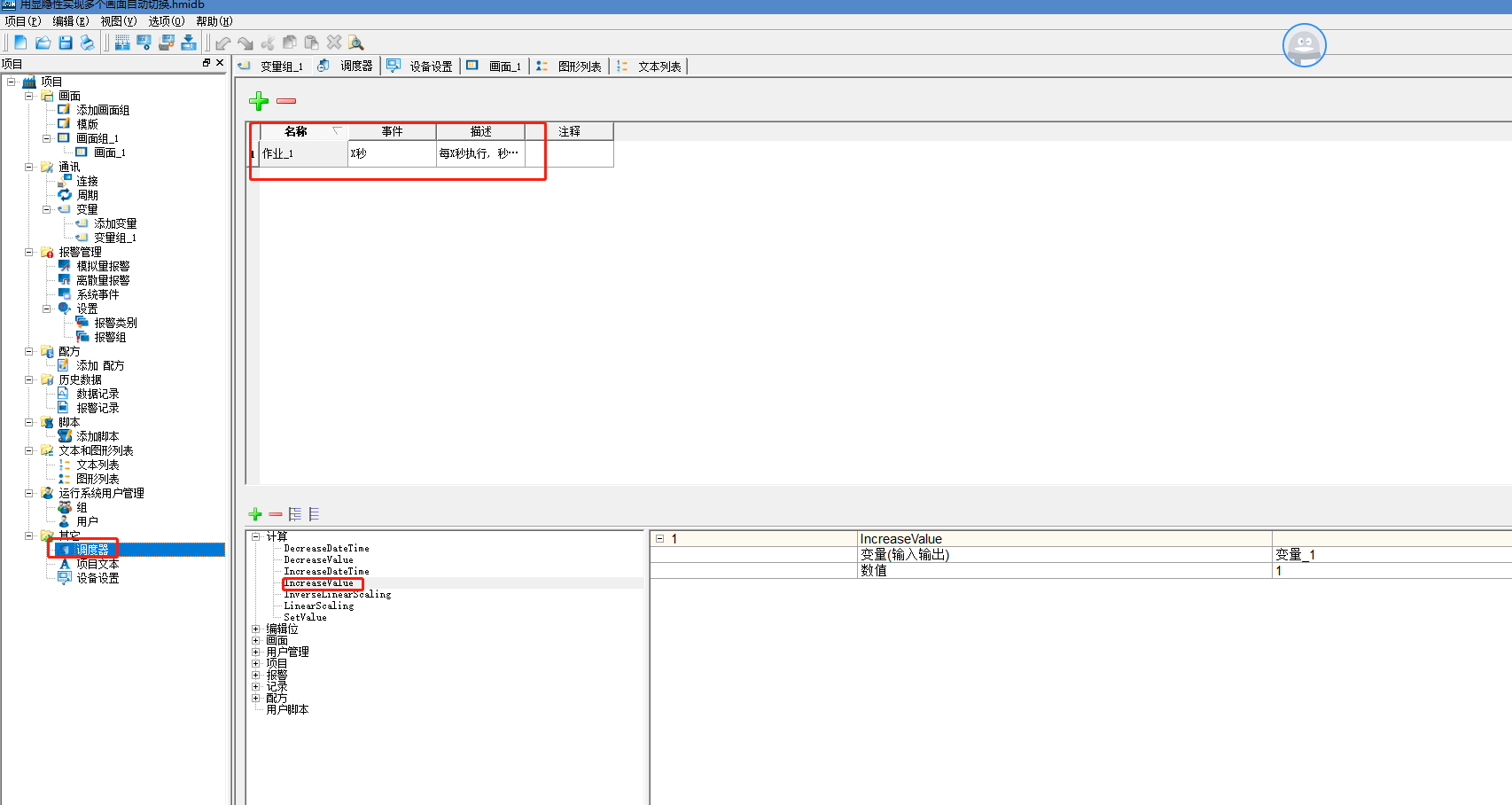This screenshot has width=1512, height=805.
Task: Click the 事件 column header
Action: click(392, 131)
